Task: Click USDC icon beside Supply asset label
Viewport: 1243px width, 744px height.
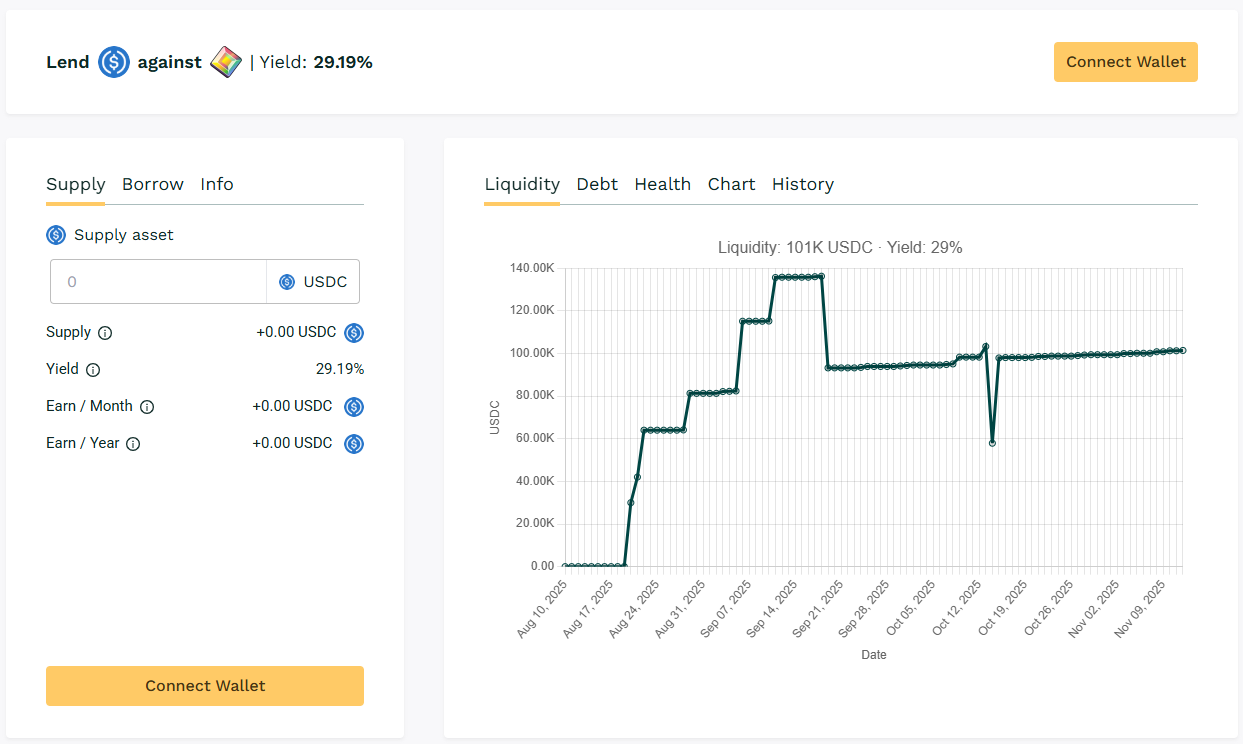Action: [x=56, y=235]
